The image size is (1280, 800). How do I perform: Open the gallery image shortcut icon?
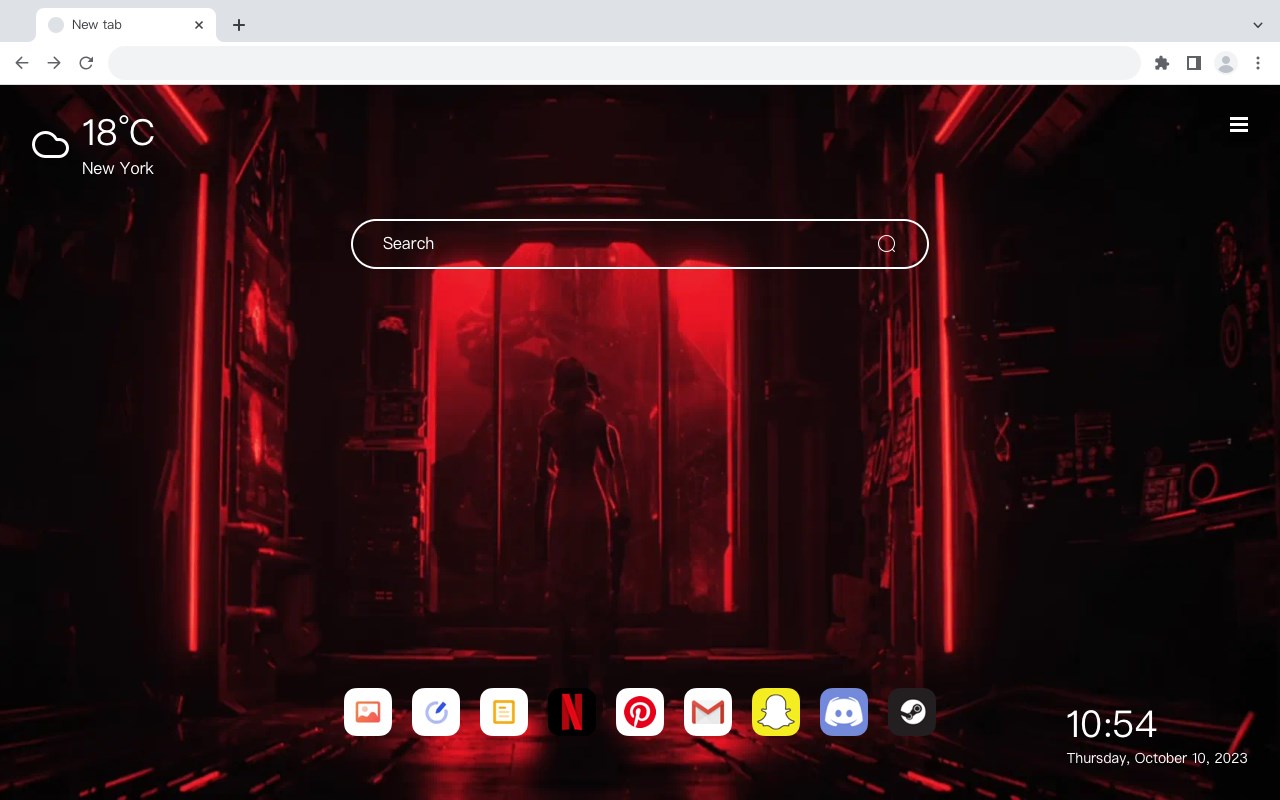[x=368, y=712]
